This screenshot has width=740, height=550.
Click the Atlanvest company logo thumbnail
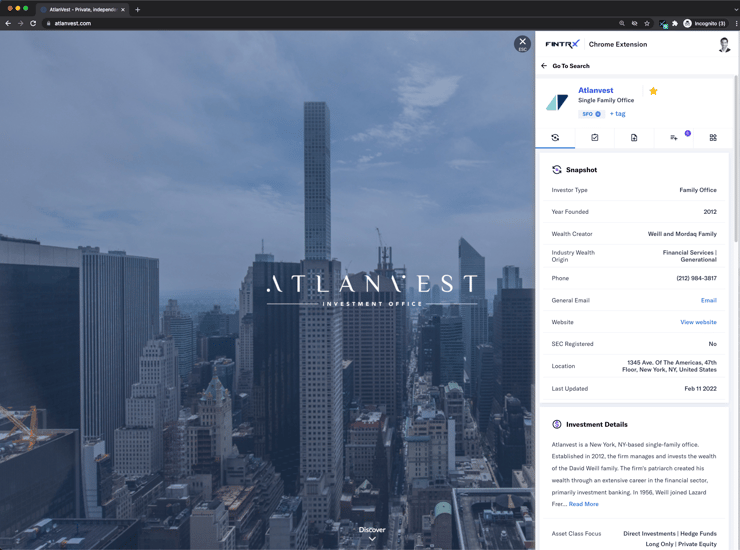[x=557, y=102]
